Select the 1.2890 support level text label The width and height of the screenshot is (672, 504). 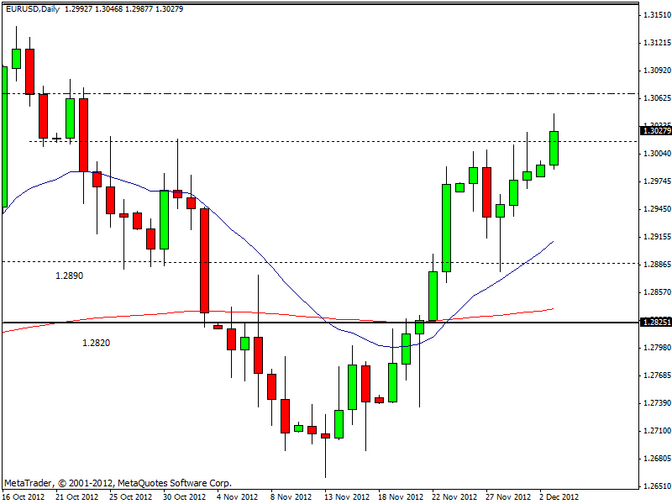point(69,274)
